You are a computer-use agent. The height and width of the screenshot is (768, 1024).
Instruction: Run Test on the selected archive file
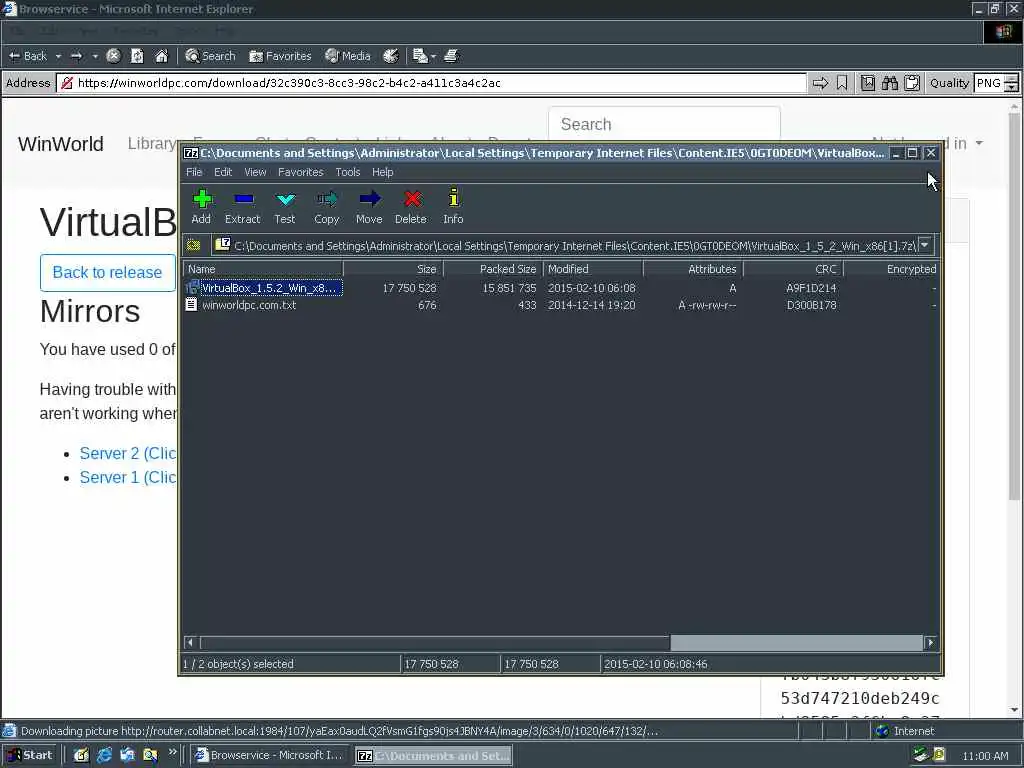click(x=285, y=206)
